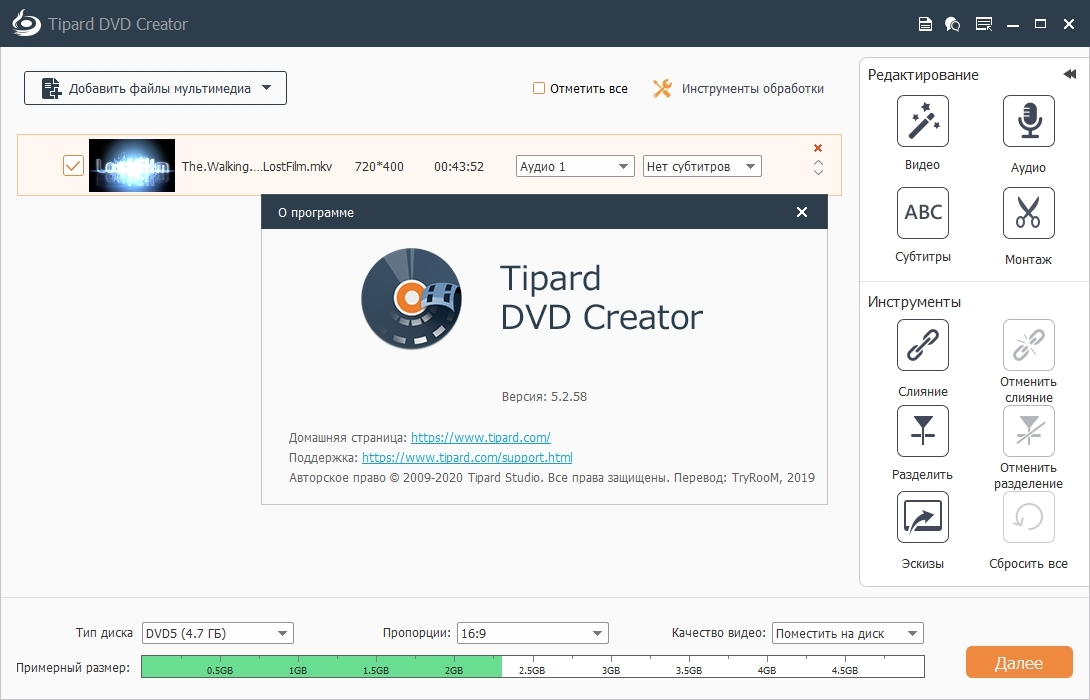Open the aspect ratio 16:9 dropdown
This screenshot has width=1090, height=700.
click(x=532, y=633)
